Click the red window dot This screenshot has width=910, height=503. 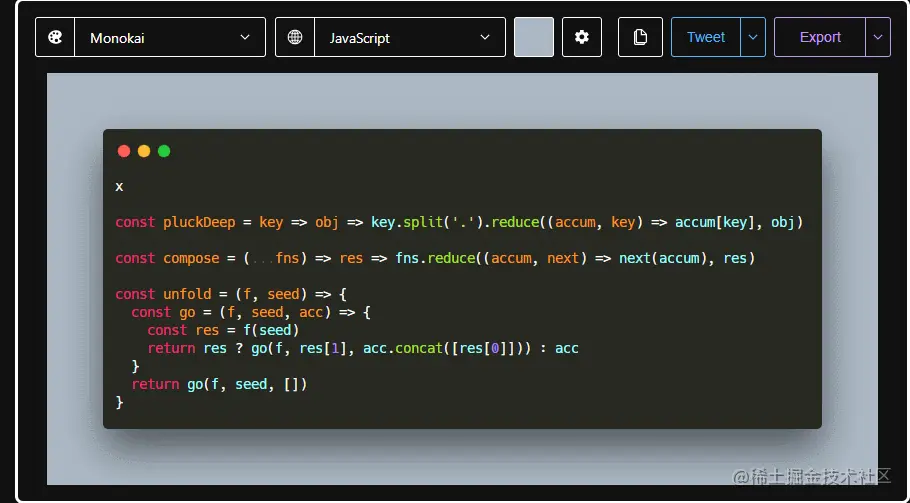(124, 151)
